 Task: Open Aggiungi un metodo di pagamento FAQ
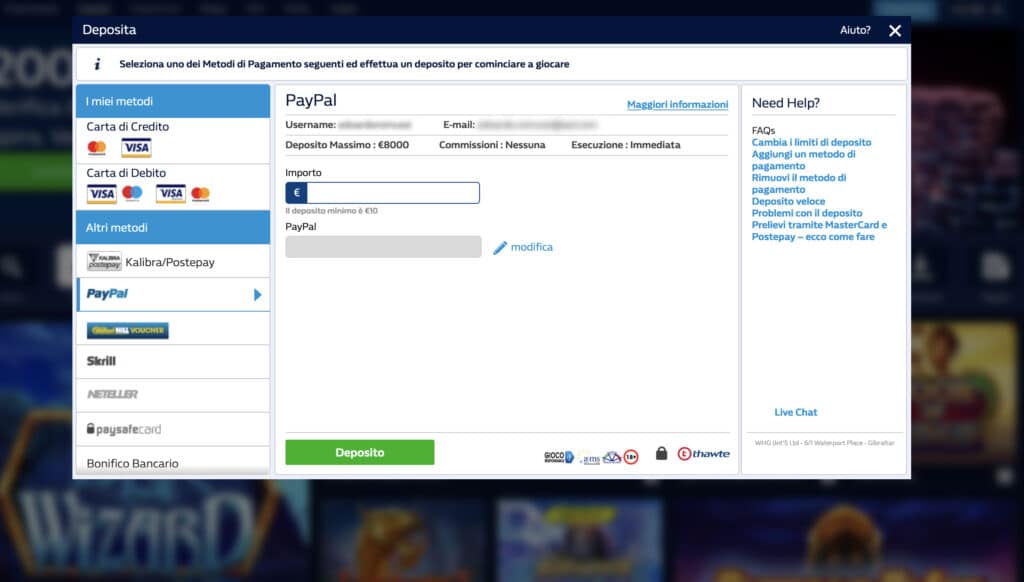point(803,160)
